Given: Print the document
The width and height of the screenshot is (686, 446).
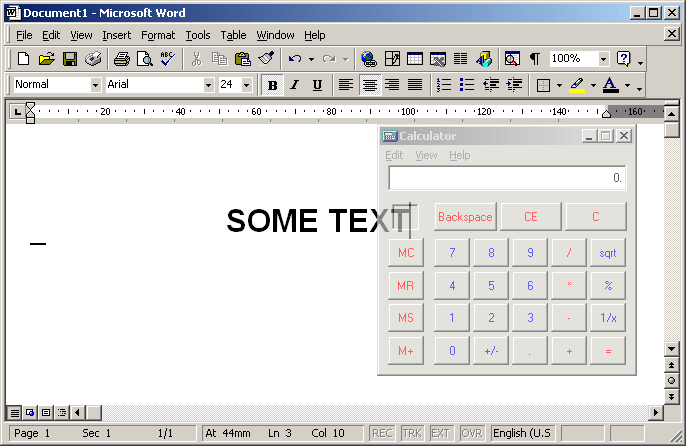Looking at the screenshot, I should point(122,59).
